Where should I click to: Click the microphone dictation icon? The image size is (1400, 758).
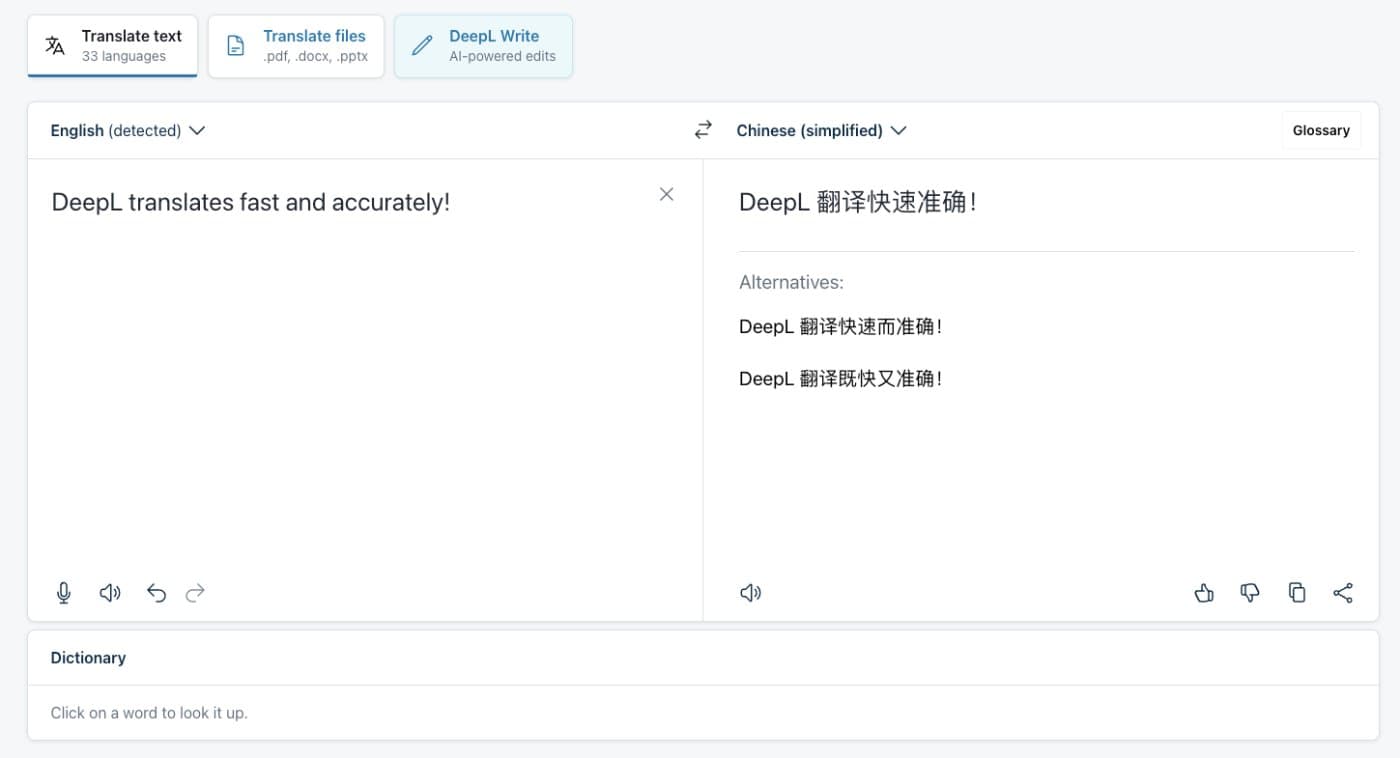tap(64, 593)
